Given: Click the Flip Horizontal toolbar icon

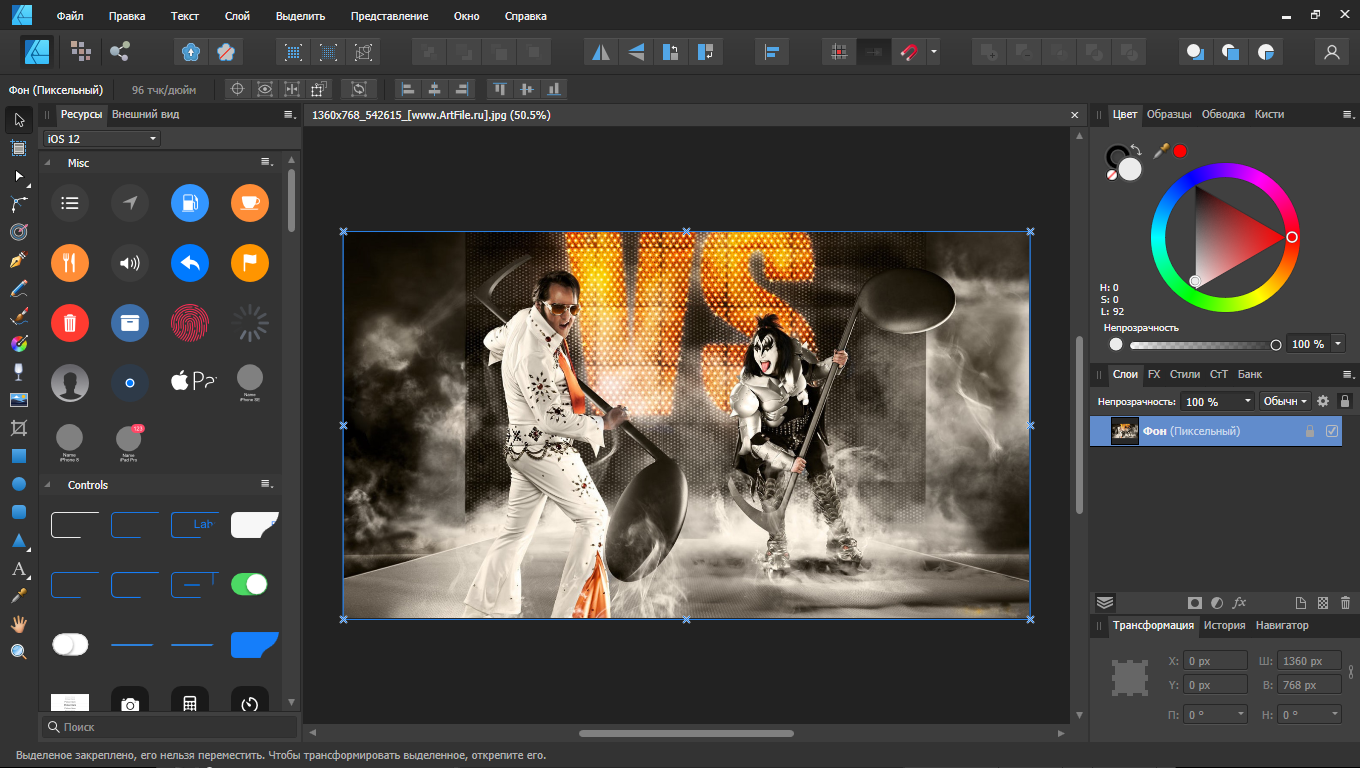Looking at the screenshot, I should click(601, 52).
